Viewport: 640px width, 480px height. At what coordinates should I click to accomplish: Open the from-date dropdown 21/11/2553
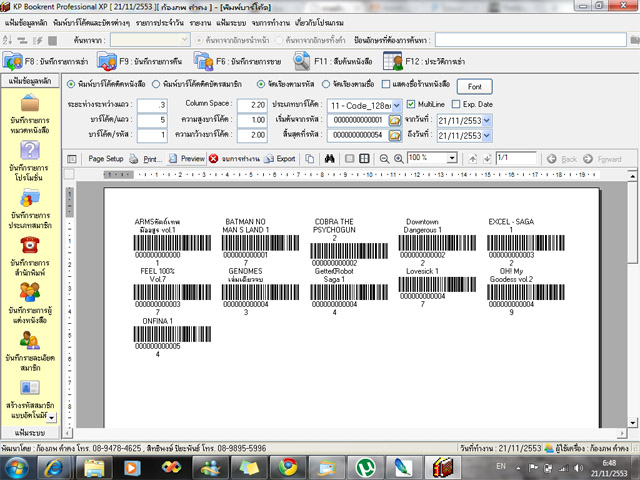487,120
